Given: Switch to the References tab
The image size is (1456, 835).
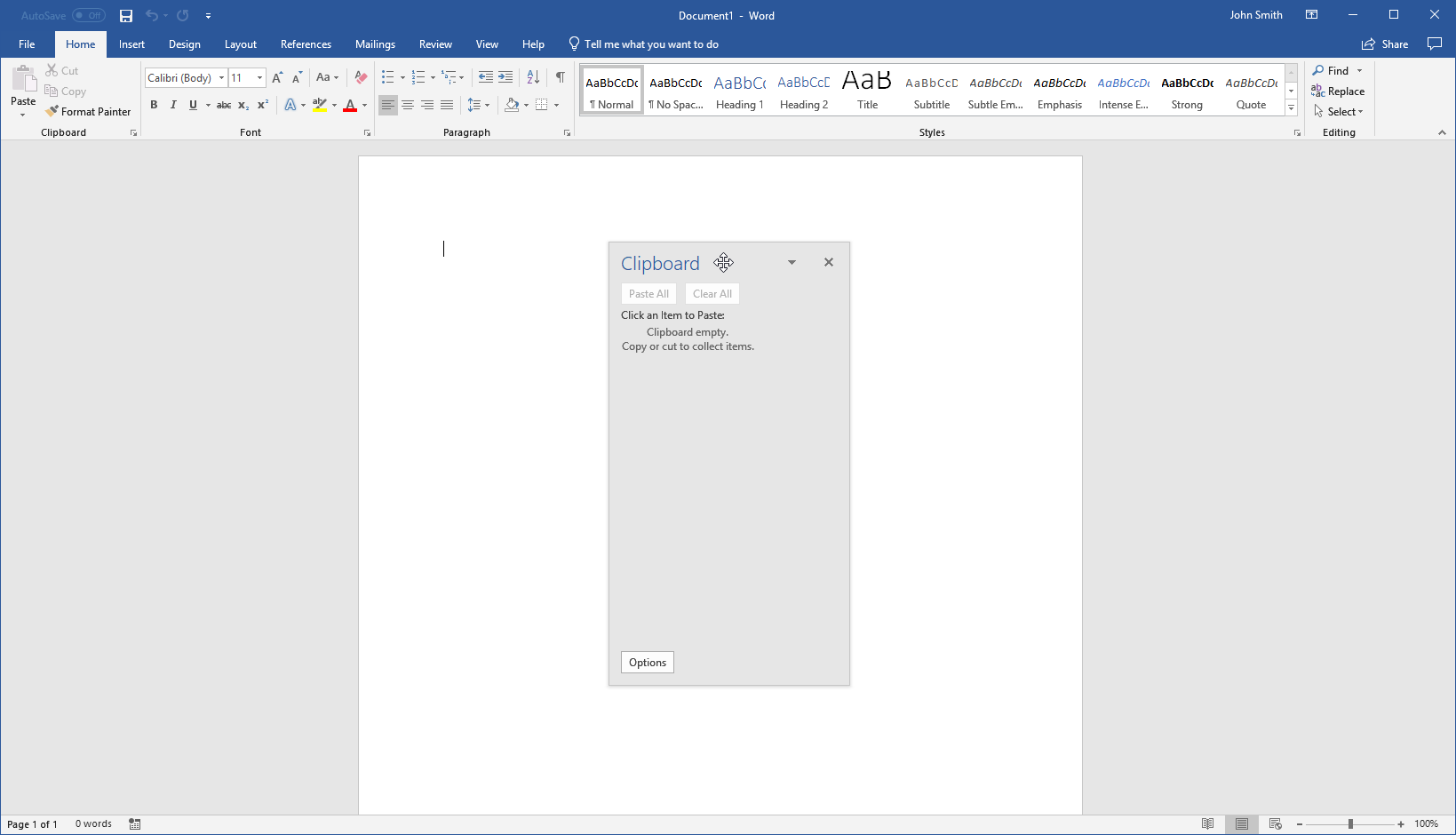Looking at the screenshot, I should pos(306,44).
